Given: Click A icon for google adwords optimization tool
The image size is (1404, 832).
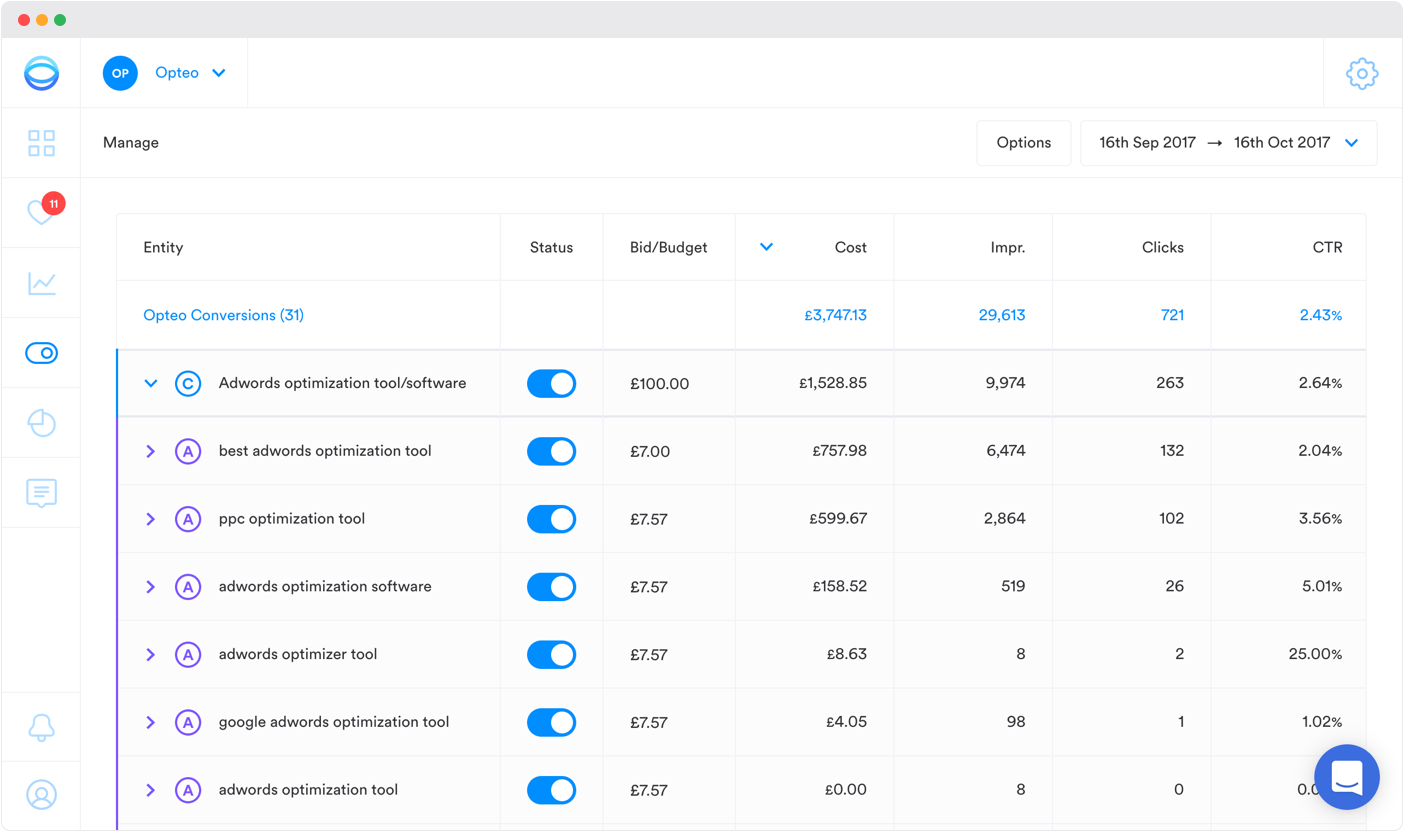Looking at the screenshot, I should click(x=188, y=722).
